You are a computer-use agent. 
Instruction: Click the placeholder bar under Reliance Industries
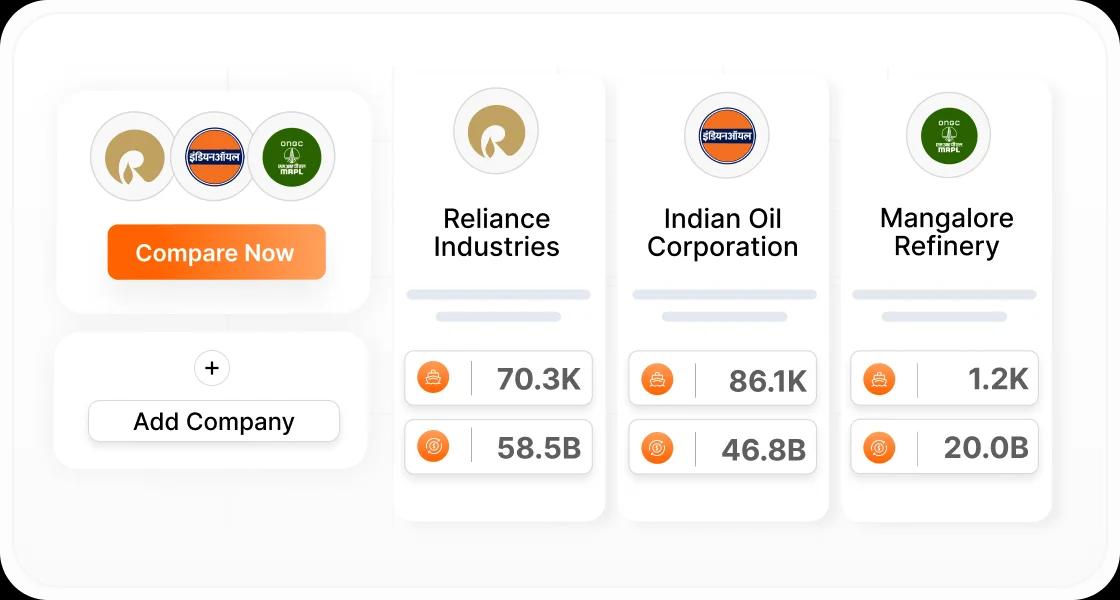click(498, 295)
